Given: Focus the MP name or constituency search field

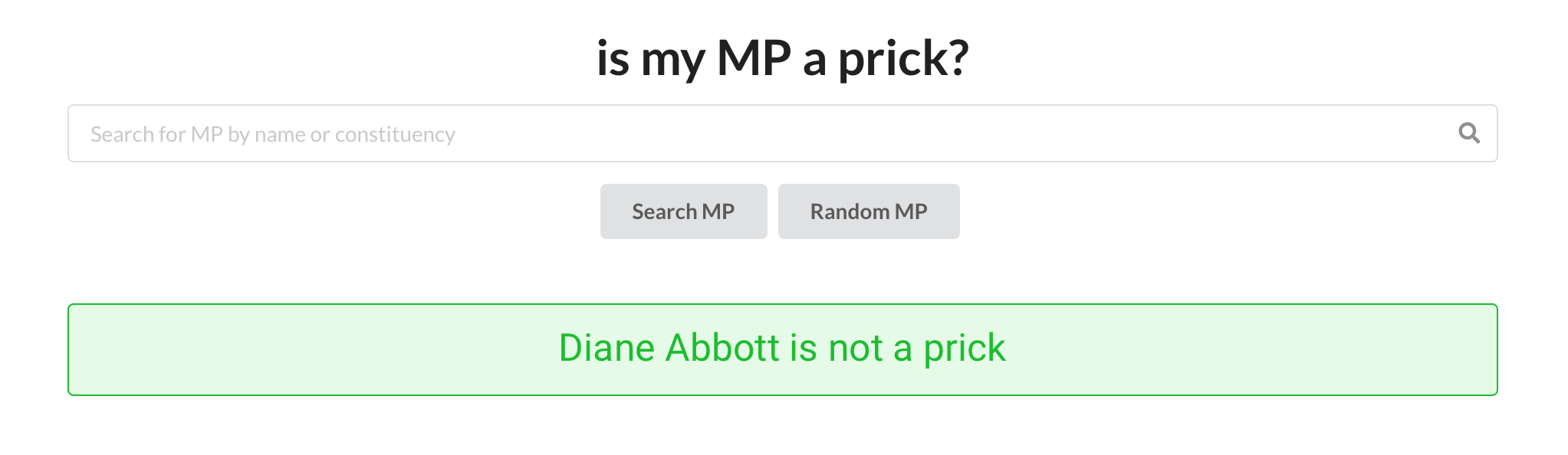Looking at the screenshot, I should point(782,133).
